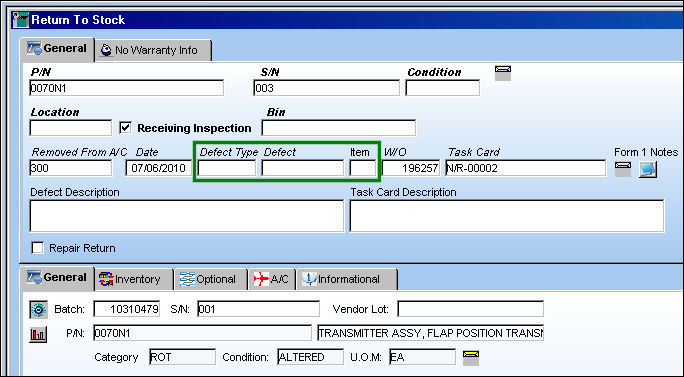Click the bar chart icon beside P/N
This screenshot has width=684, height=377.
pos(38,334)
